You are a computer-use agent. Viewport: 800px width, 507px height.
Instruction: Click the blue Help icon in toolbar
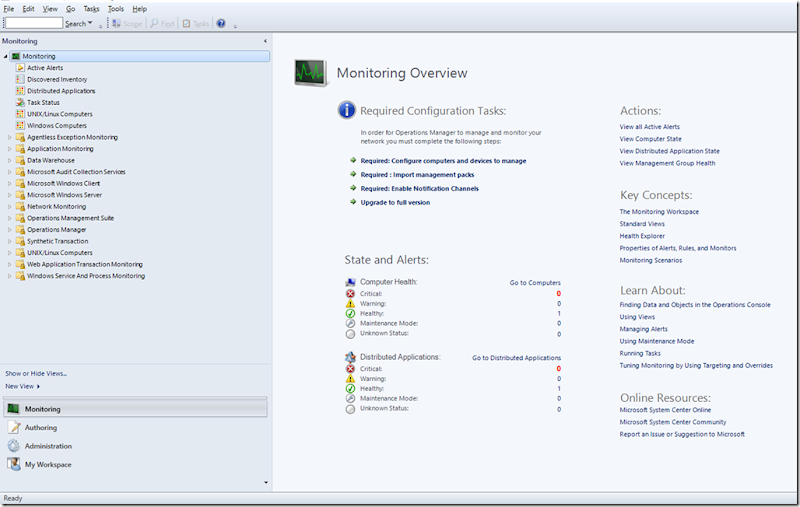[221, 23]
